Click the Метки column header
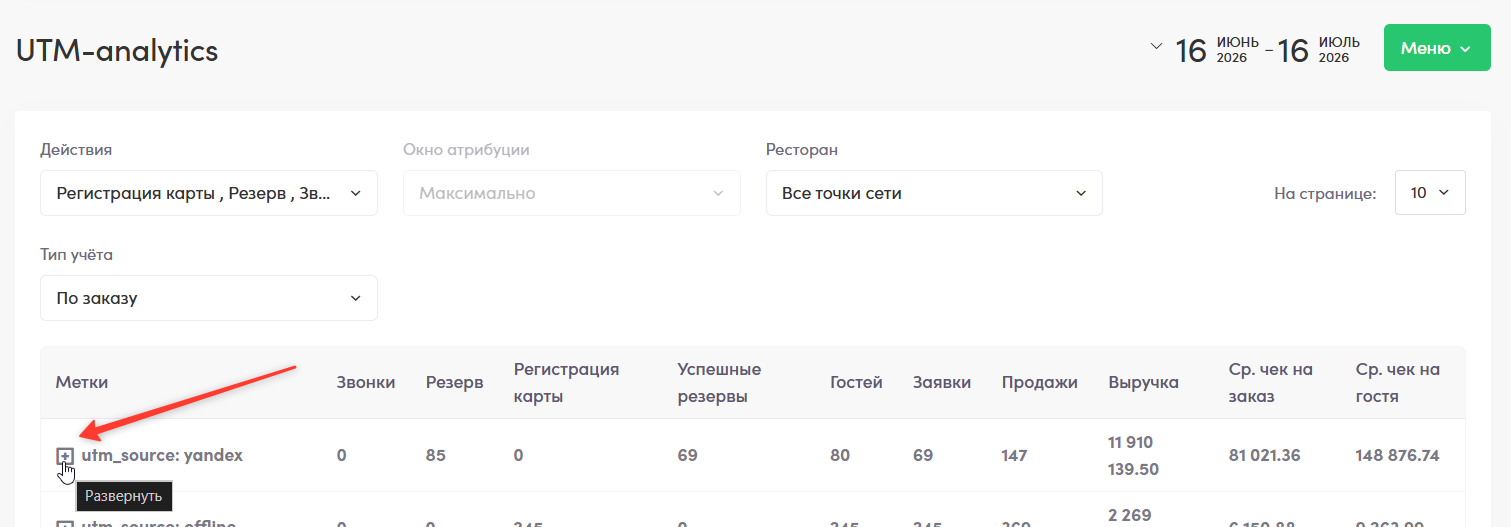Screen dimensions: 1511x527 pos(82,382)
